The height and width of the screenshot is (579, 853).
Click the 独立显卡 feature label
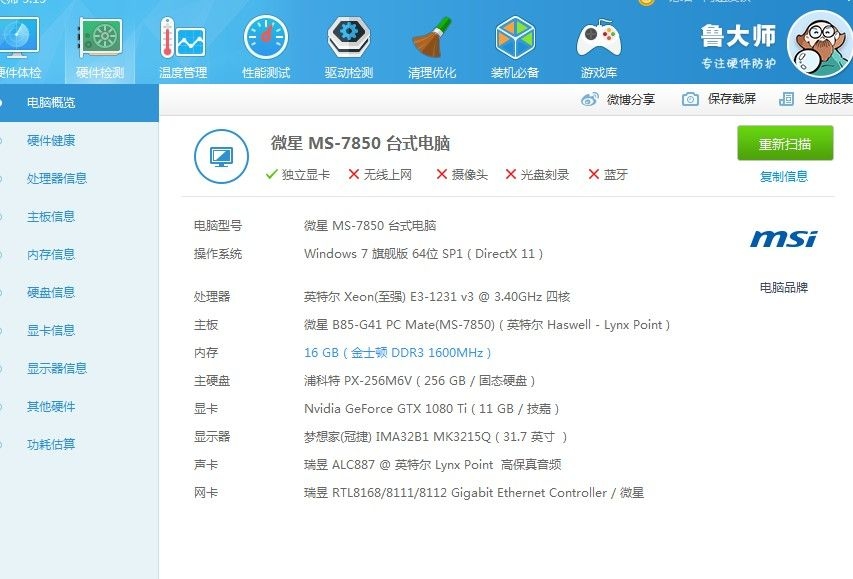pos(305,175)
